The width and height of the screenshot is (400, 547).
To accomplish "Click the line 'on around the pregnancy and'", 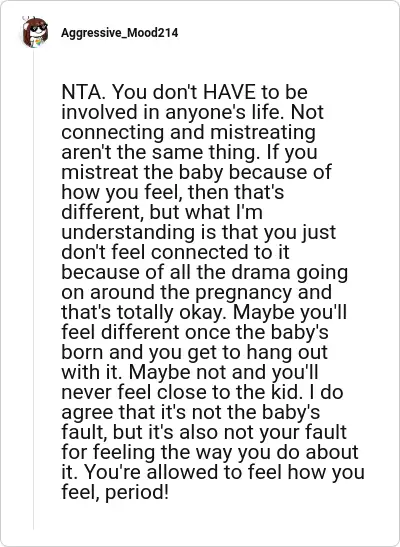I will click(196, 292).
